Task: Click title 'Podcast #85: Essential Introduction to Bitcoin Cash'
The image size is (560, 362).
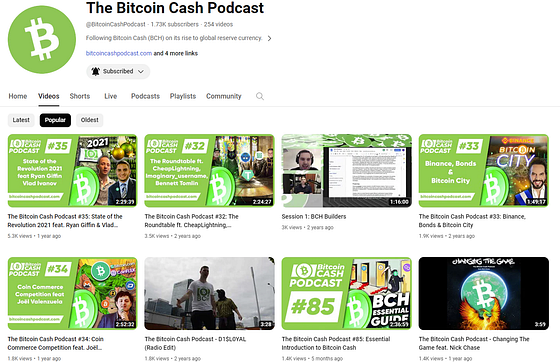Action: click(336, 343)
